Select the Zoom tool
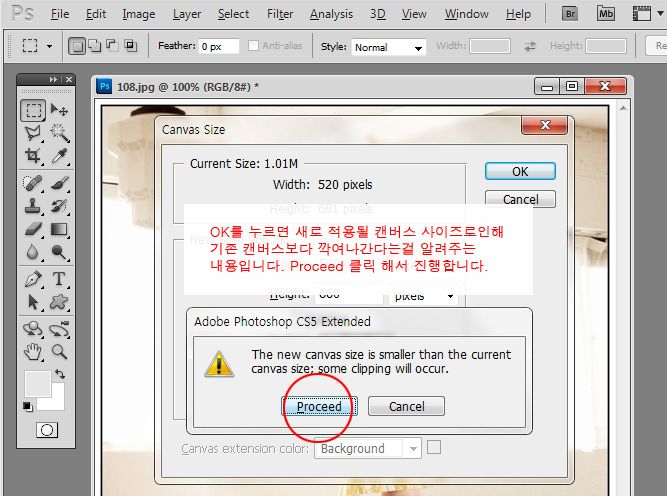667x496 pixels. 59,352
